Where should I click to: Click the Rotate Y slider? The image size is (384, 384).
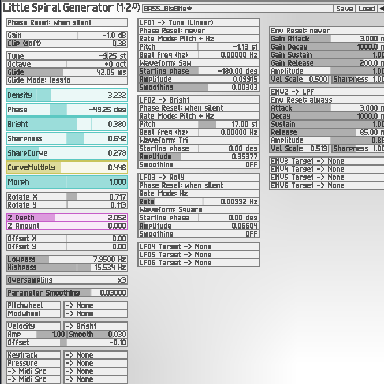(x=67, y=205)
